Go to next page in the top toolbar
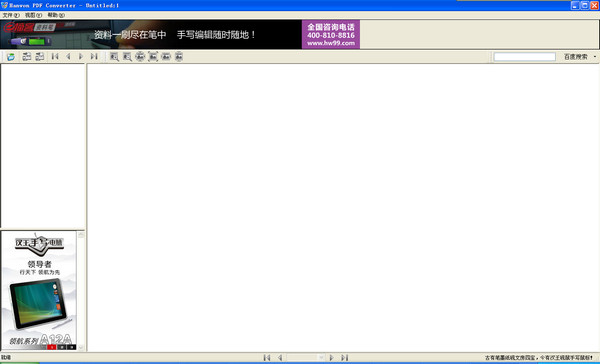 (x=81, y=57)
